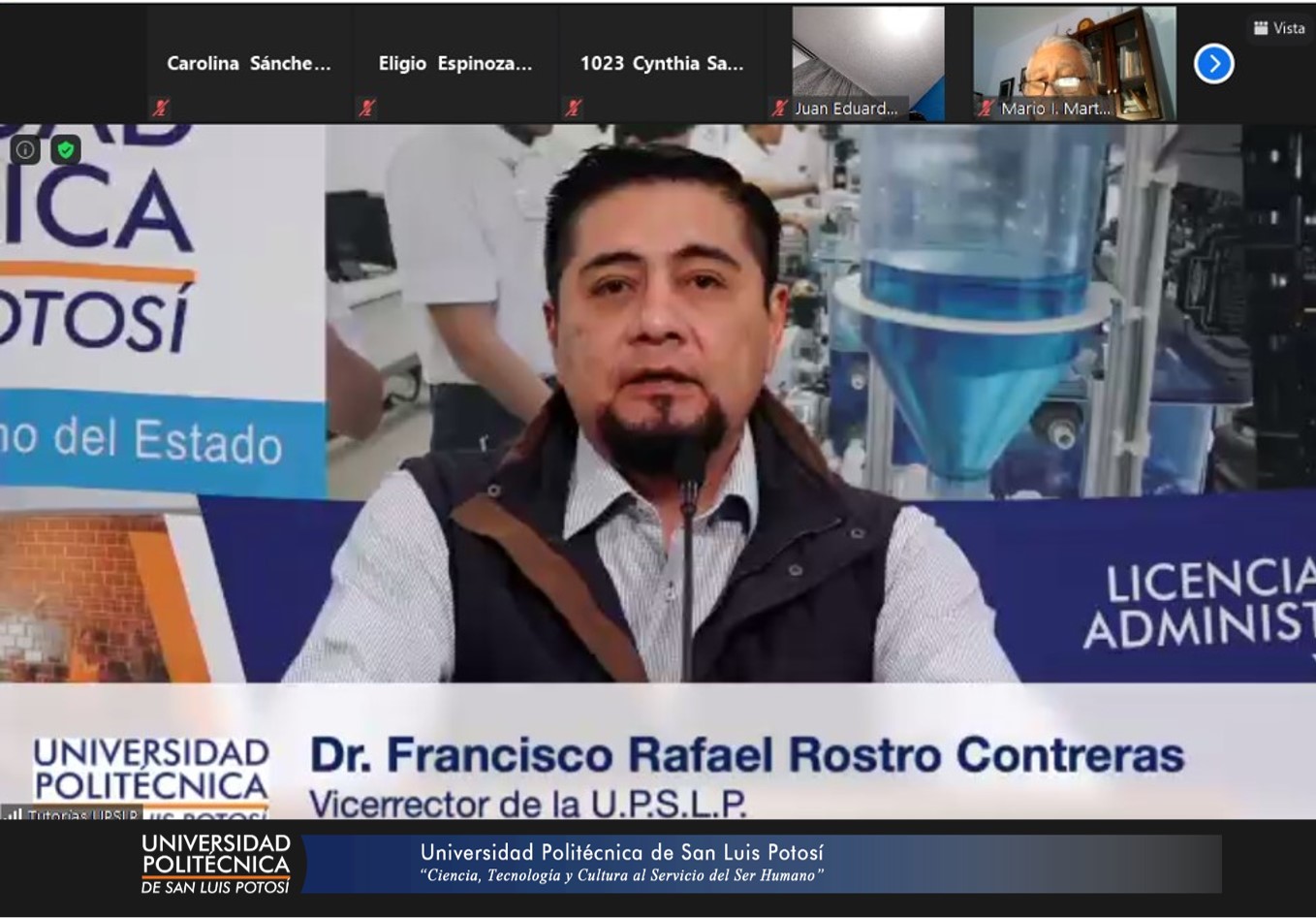
Task: Click the main speaker video of Dr. Francisco
Action: coord(659,407)
